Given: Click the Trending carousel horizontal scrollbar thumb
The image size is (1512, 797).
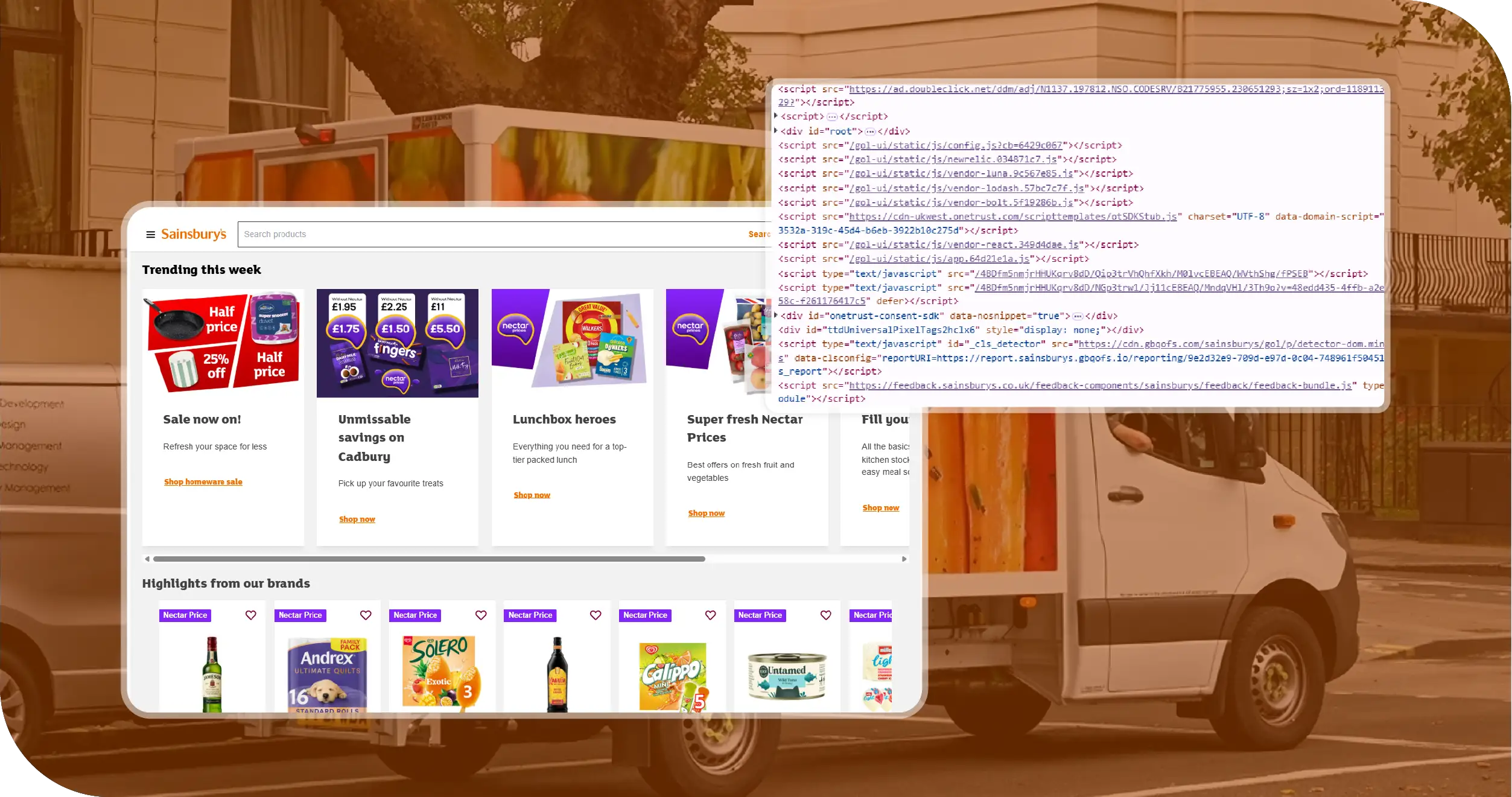Looking at the screenshot, I should (x=429, y=559).
